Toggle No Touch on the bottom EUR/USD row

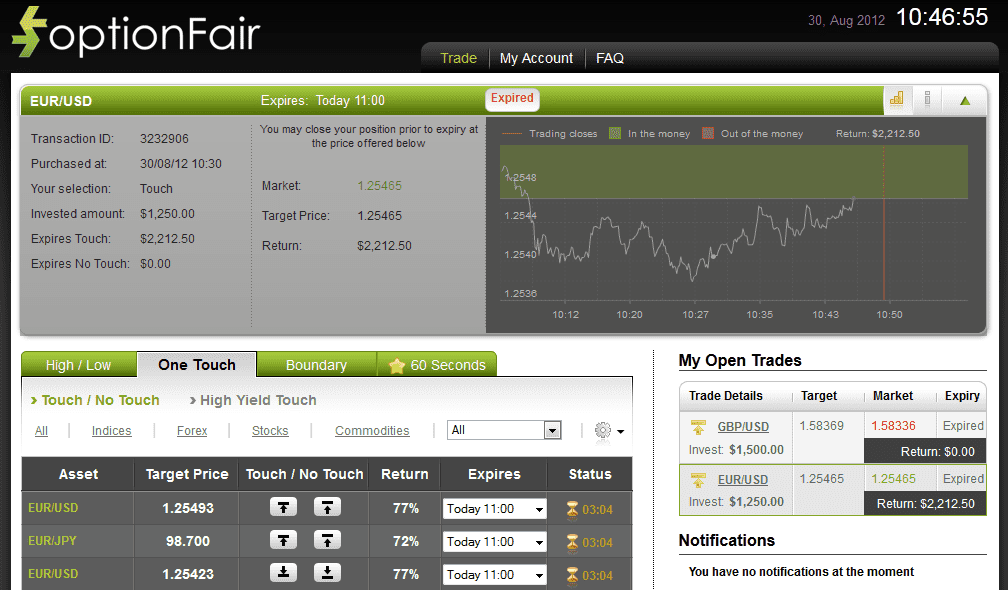(327, 573)
